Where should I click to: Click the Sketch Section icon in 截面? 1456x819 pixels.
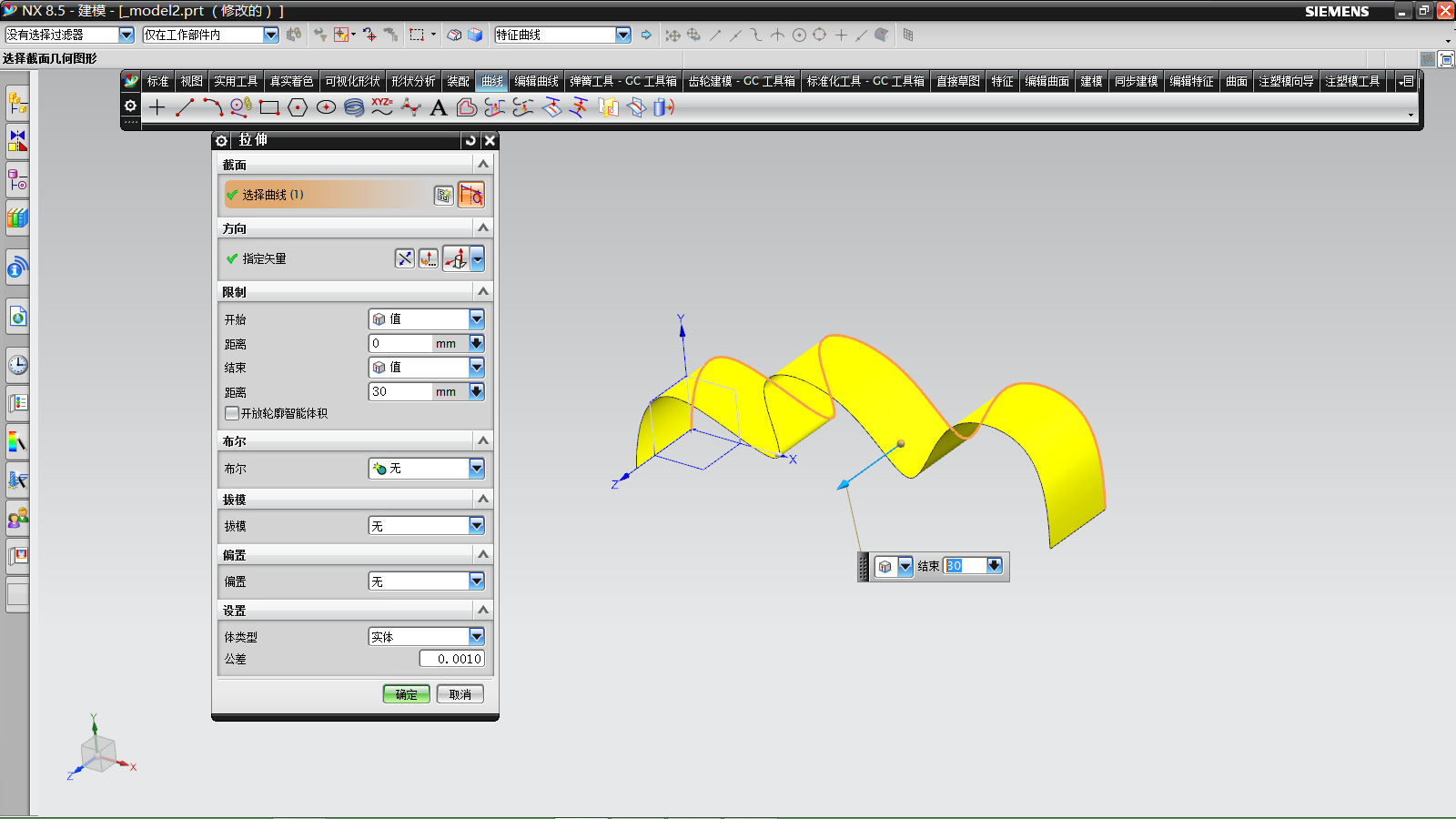[443, 195]
